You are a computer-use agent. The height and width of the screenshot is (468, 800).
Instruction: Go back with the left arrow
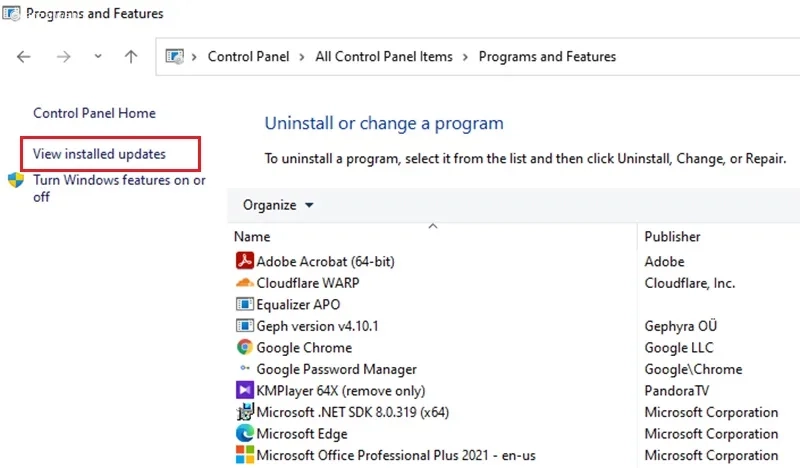click(x=23, y=57)
